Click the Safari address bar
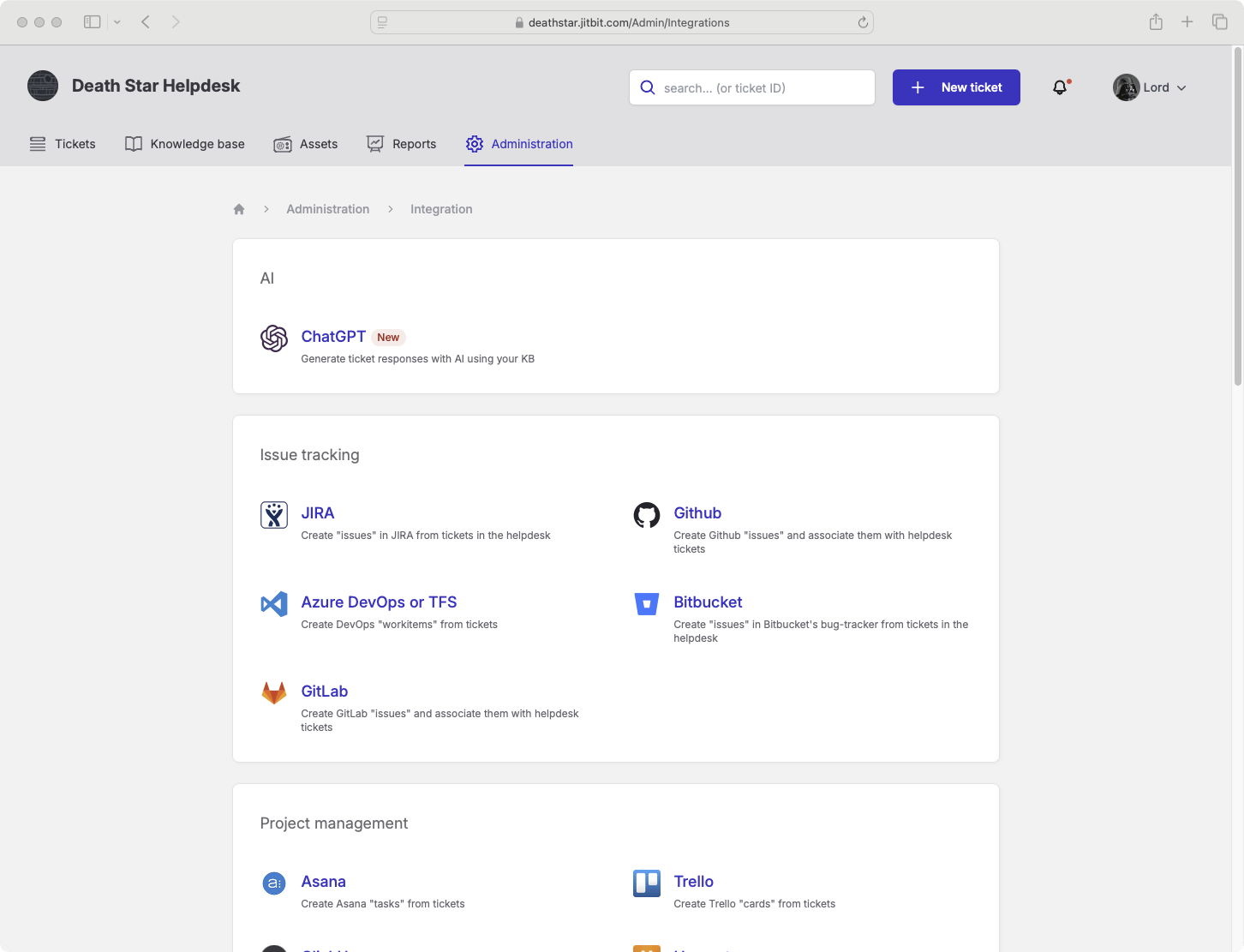The width and height of the screenshot is (1244, 952). point(622,22)
